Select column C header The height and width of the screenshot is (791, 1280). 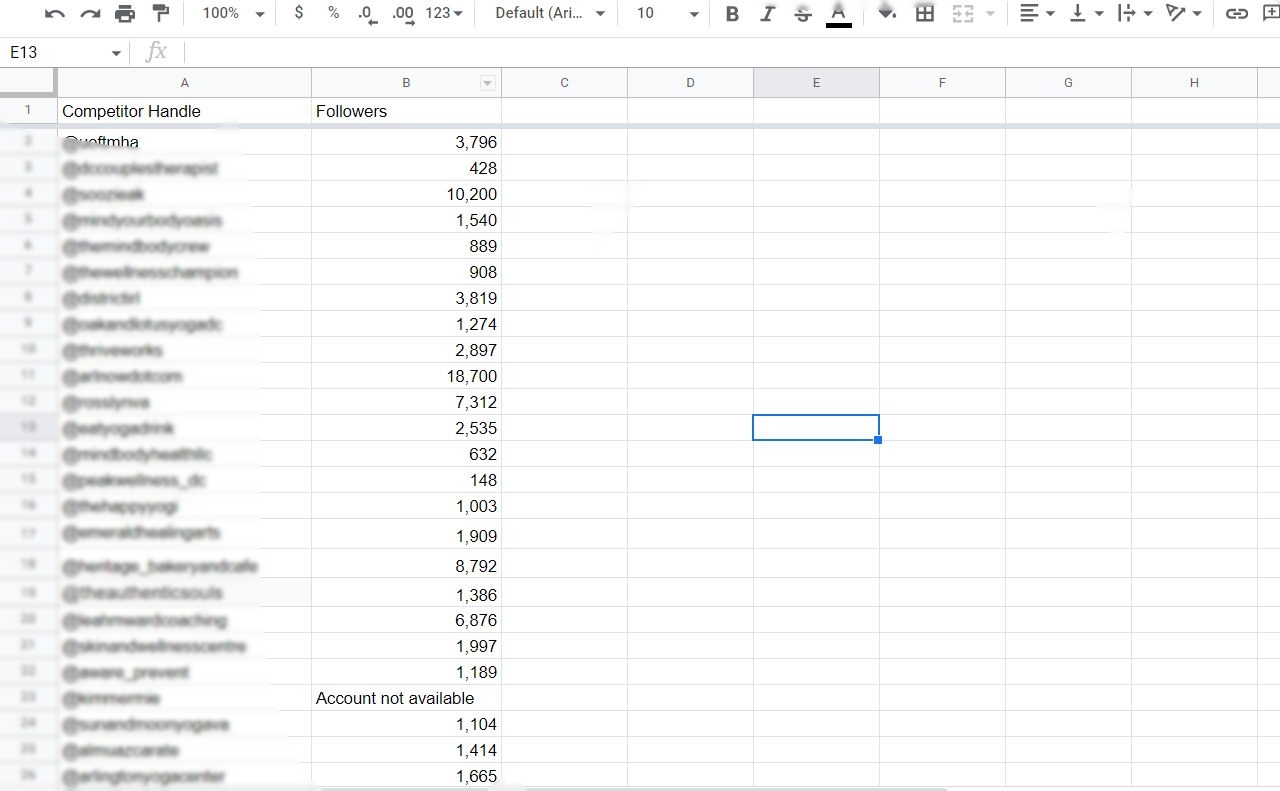point(564,83)
